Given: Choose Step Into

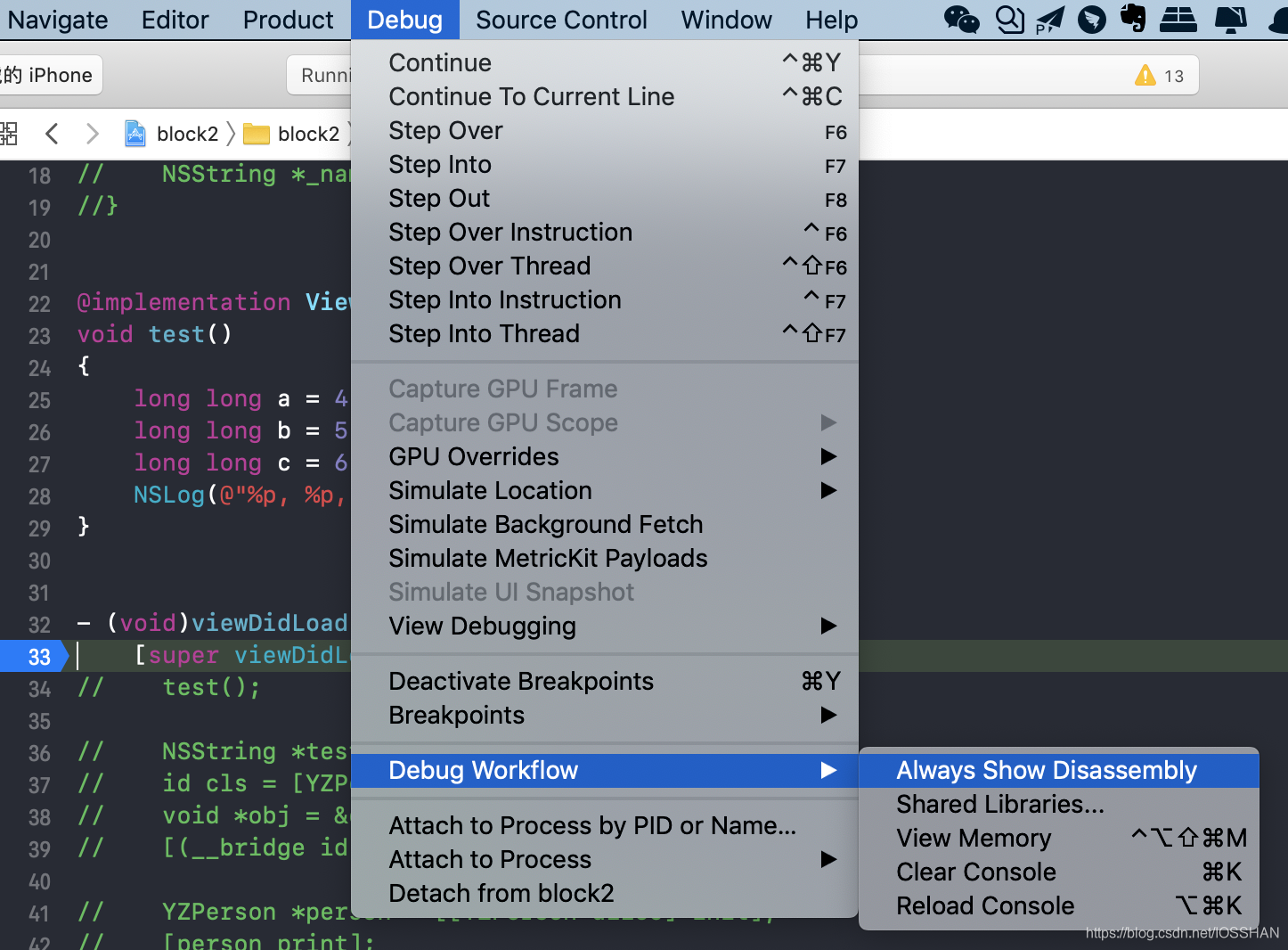Looking at the screenshot, I should (605, 164).
